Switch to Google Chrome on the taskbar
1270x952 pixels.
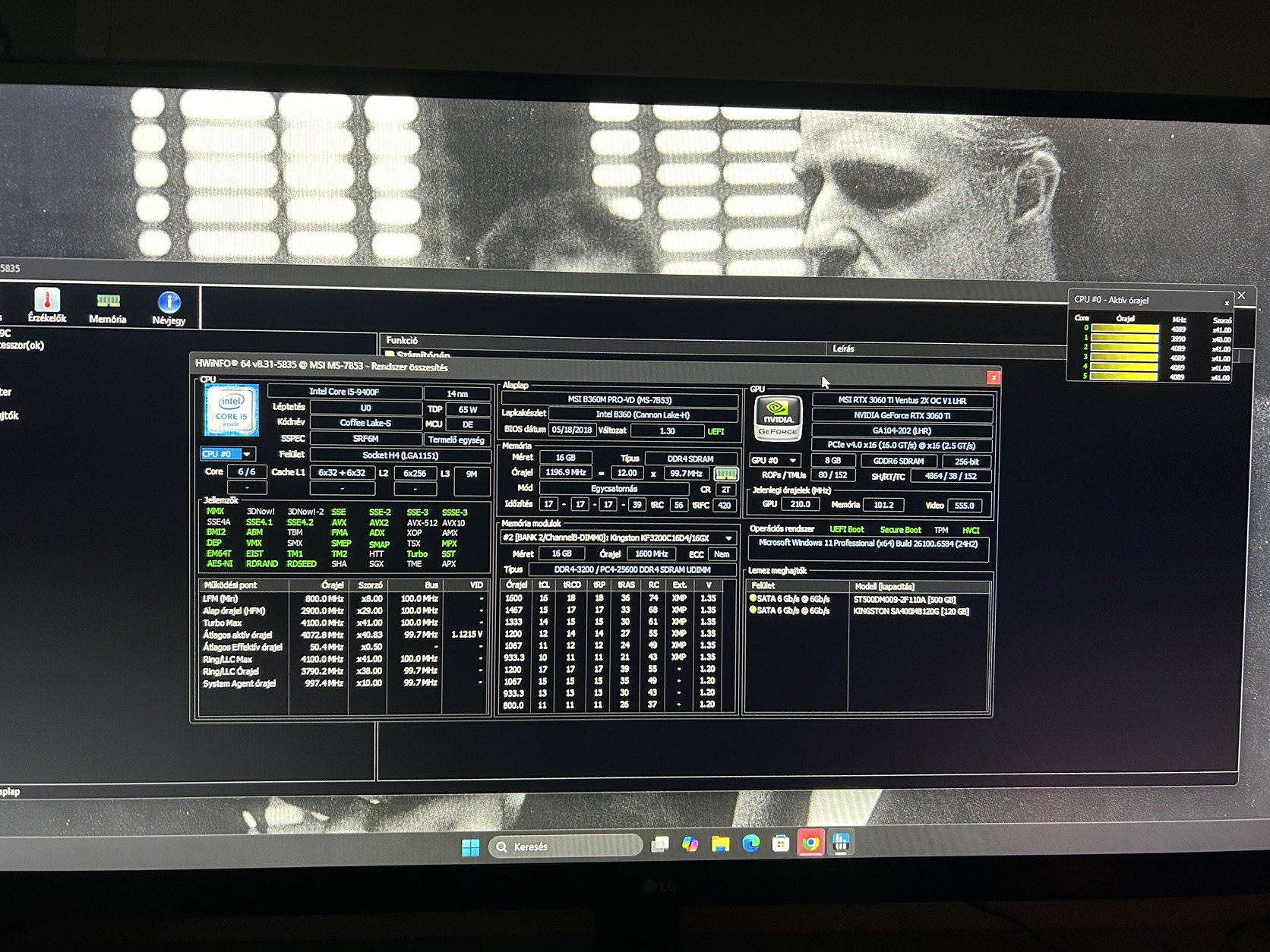click(810, 843)
